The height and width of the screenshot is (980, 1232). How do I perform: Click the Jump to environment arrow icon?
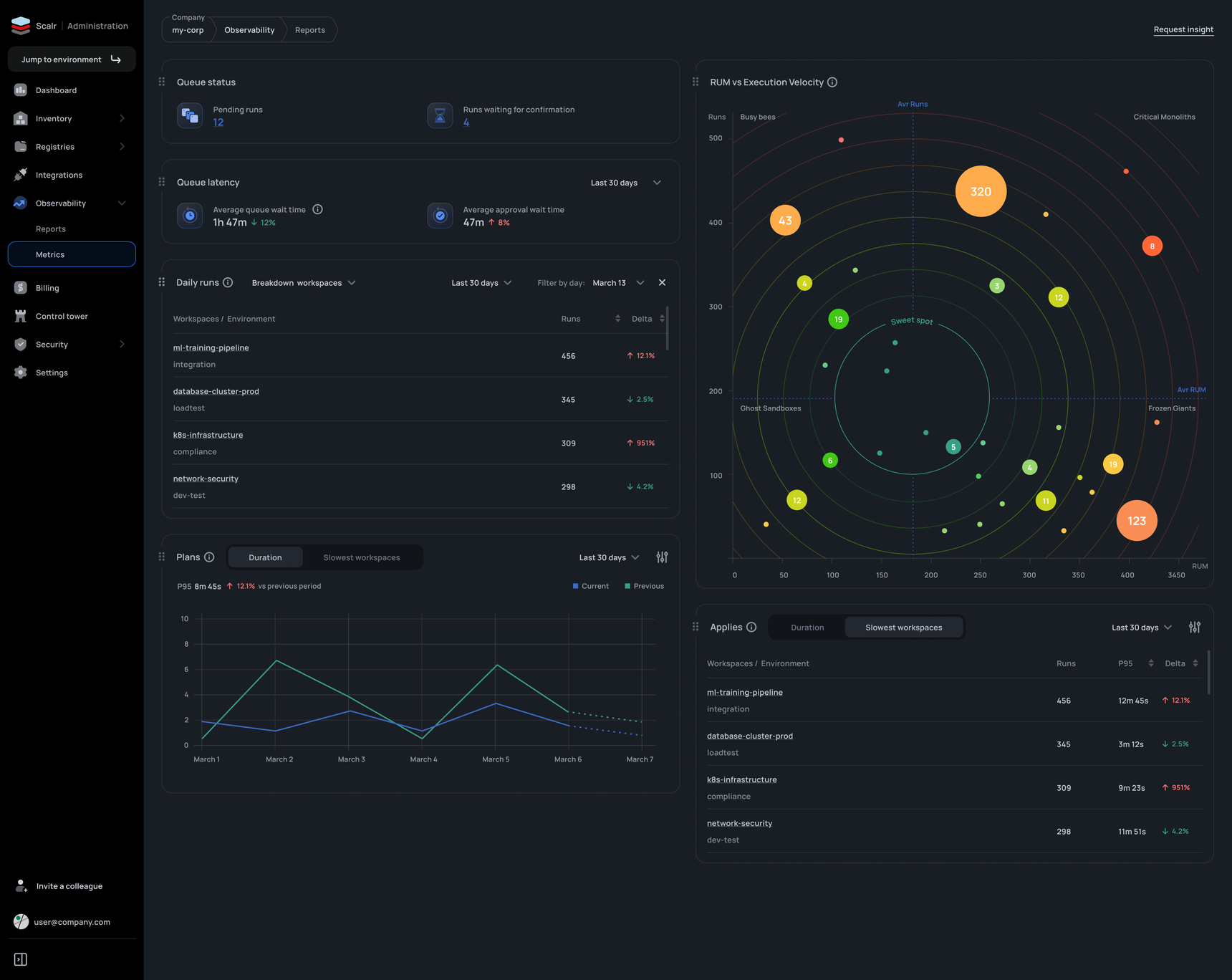tap(116, 59)
